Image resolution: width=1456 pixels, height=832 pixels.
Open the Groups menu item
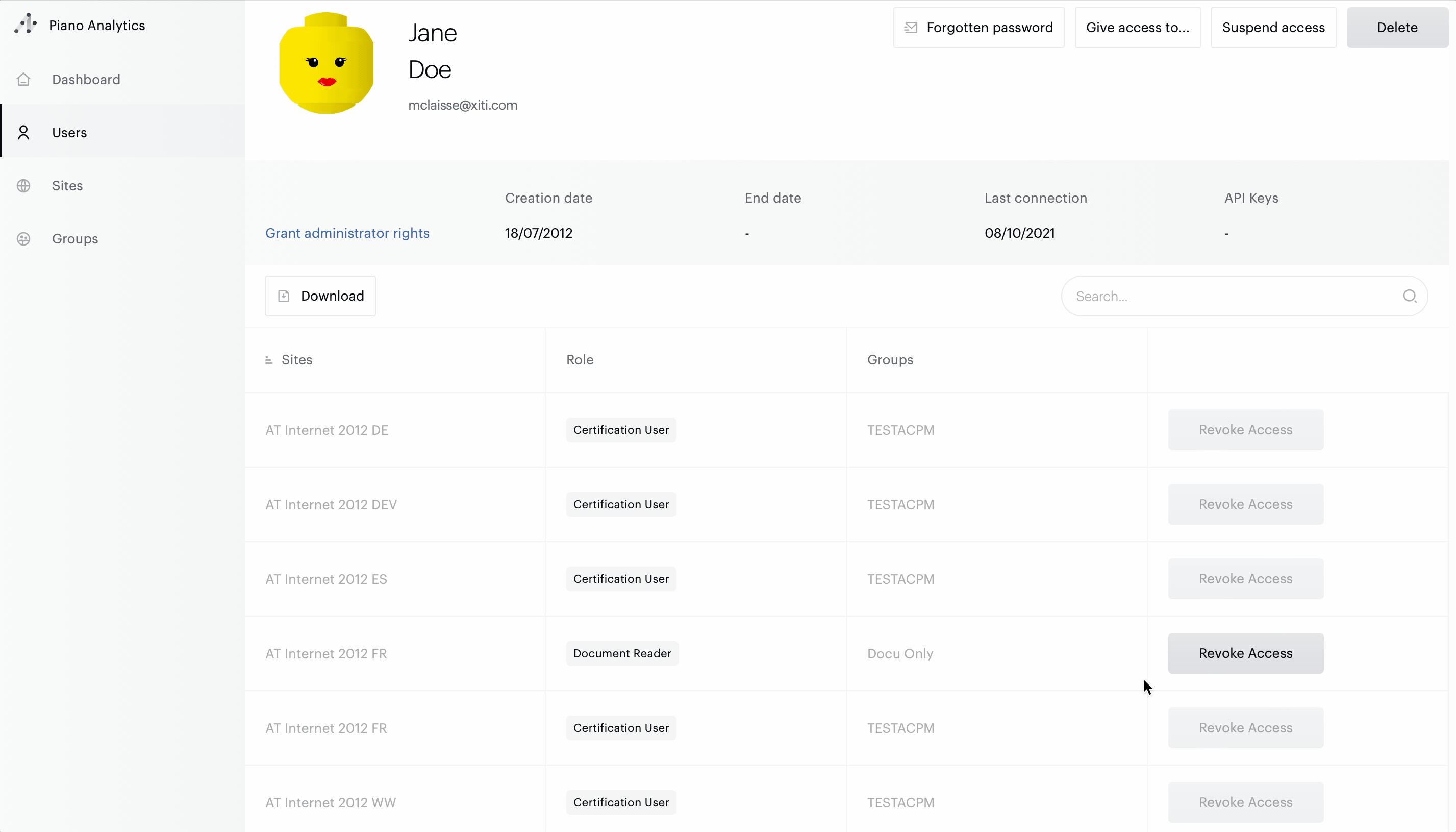tap(75, 239)
